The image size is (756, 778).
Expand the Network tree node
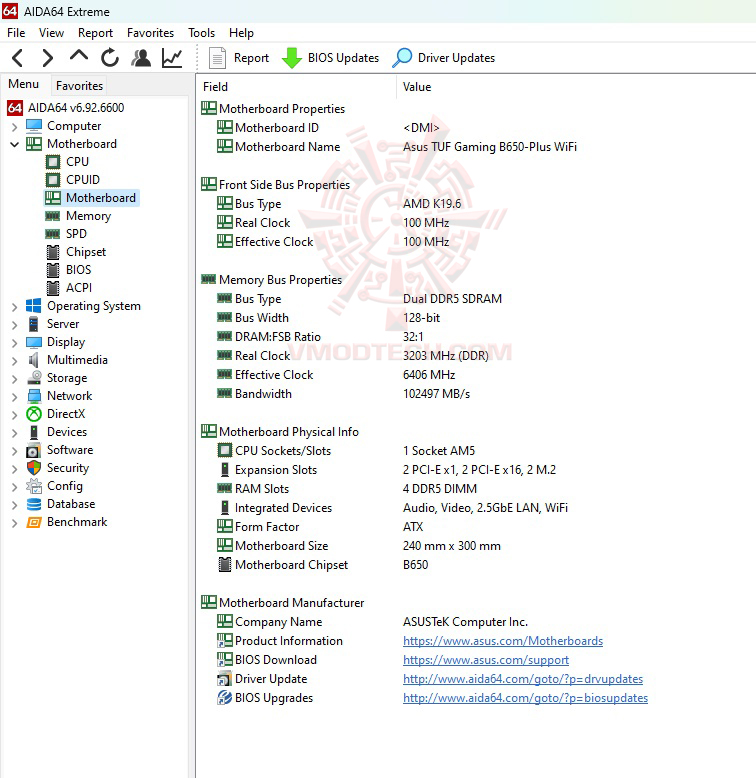click(x=14, y=396)
